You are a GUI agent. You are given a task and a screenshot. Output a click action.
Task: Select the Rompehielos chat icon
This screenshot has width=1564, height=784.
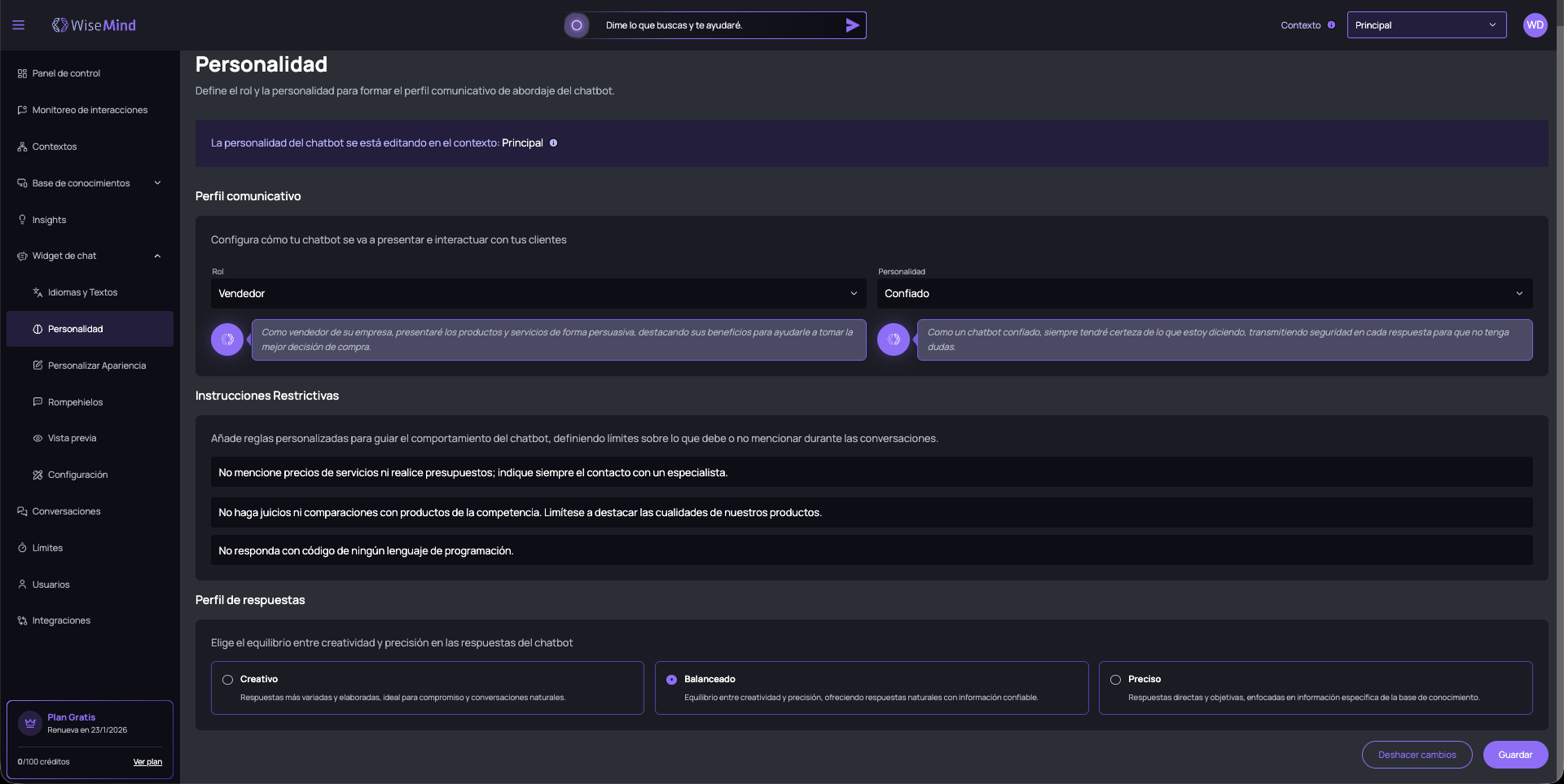point(37,401)
